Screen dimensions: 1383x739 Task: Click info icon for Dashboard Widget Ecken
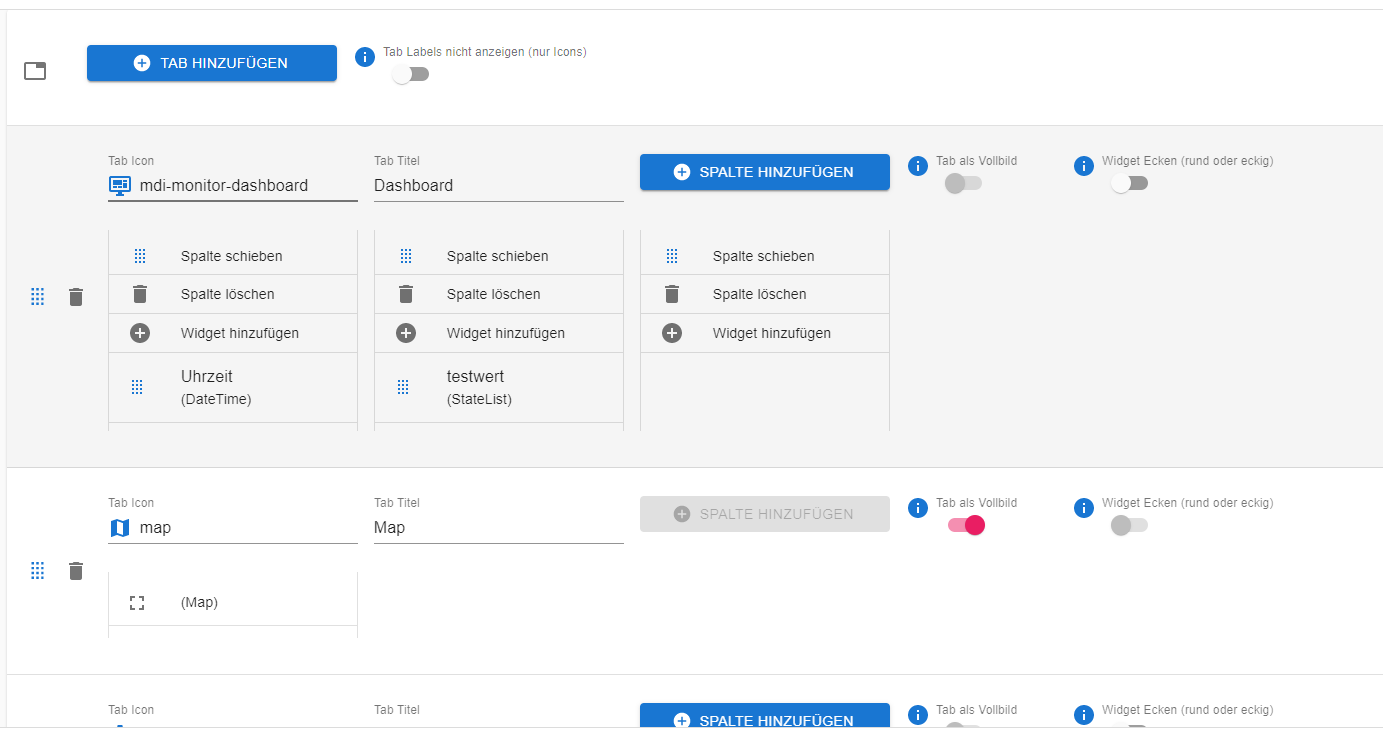(1084, 166)
